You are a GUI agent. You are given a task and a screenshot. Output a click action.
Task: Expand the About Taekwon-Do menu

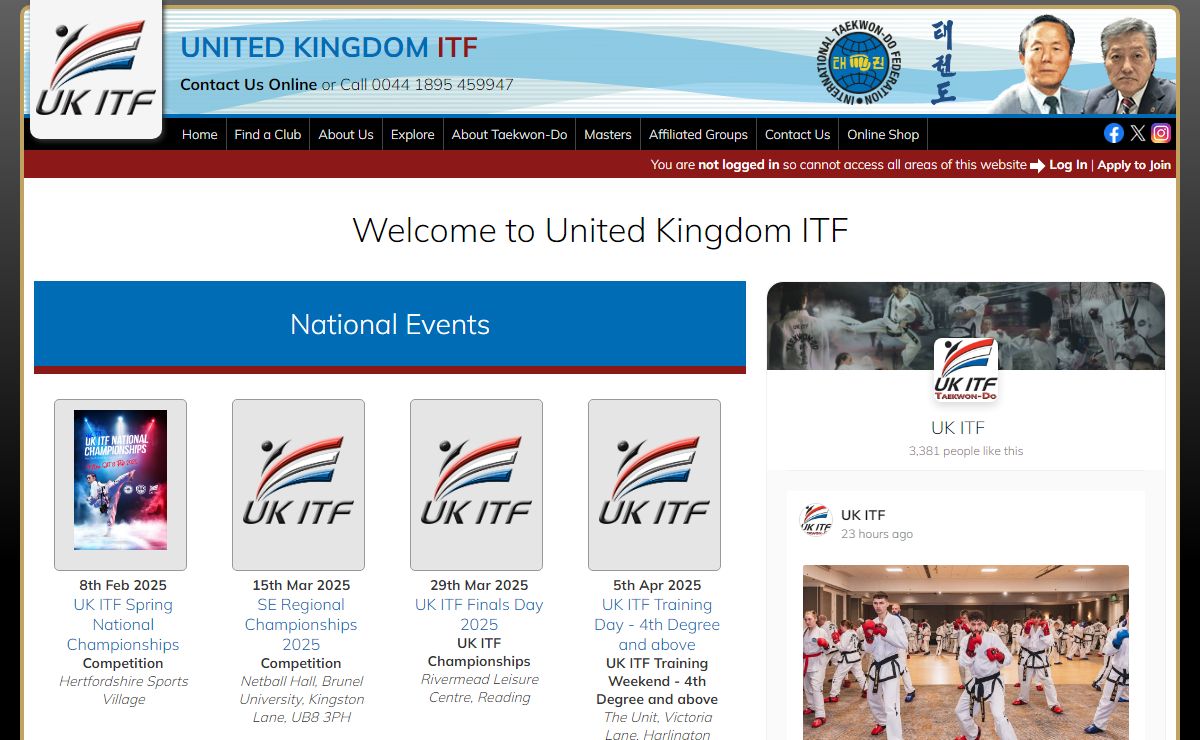(509, 134)
